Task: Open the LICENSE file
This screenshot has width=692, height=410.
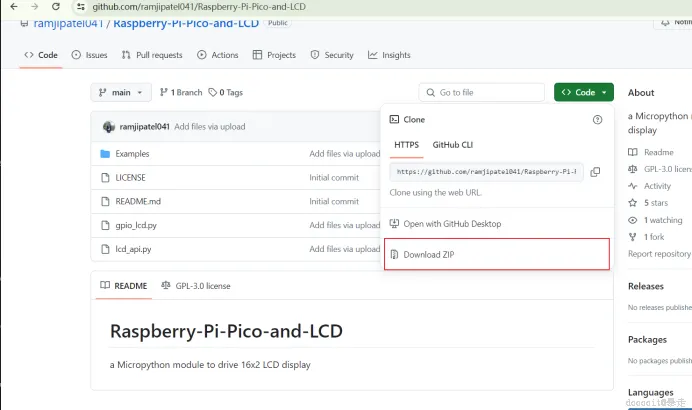Action: pyautogui.click(x=130, y=177)
